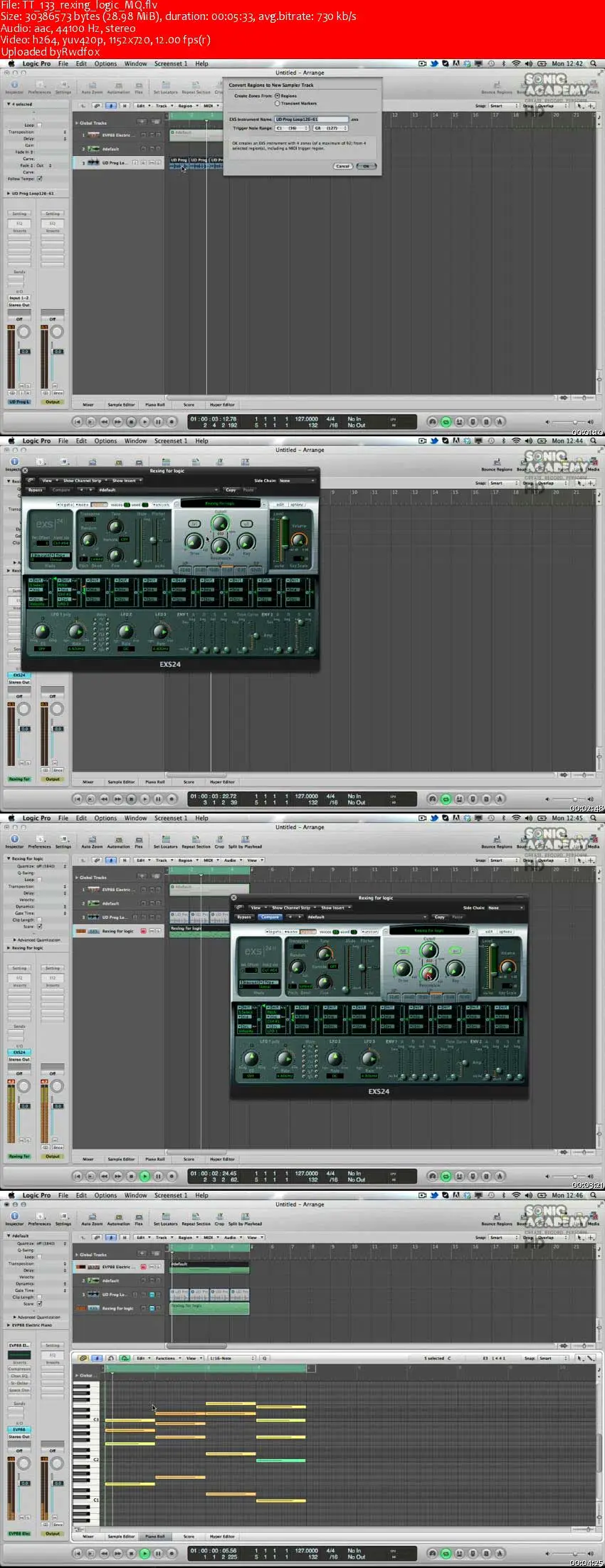Screen dimensions: 605x1568
Task: Click transport Pause button in the 12:44 frame
Action: click(158, 799)
